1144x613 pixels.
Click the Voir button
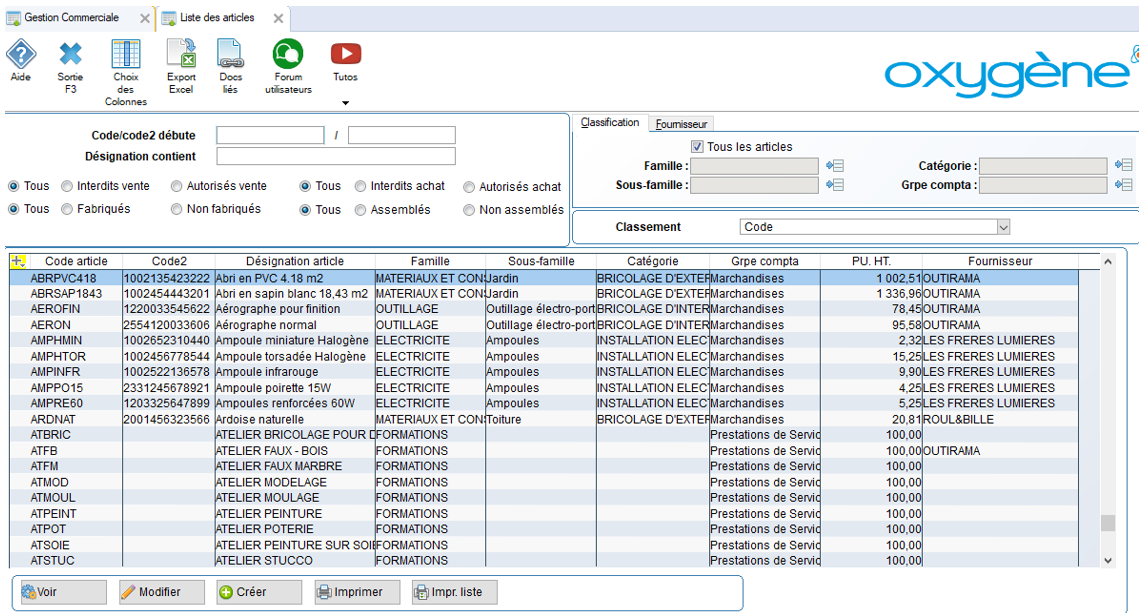click(x=63, y=592)
